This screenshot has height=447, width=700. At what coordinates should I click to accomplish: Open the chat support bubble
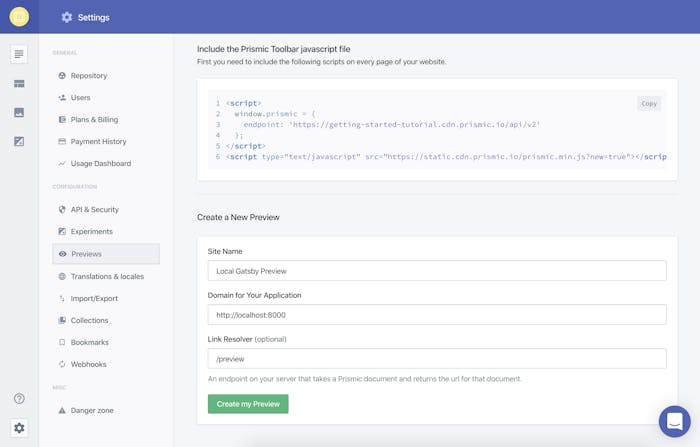[x=675, y=421]
